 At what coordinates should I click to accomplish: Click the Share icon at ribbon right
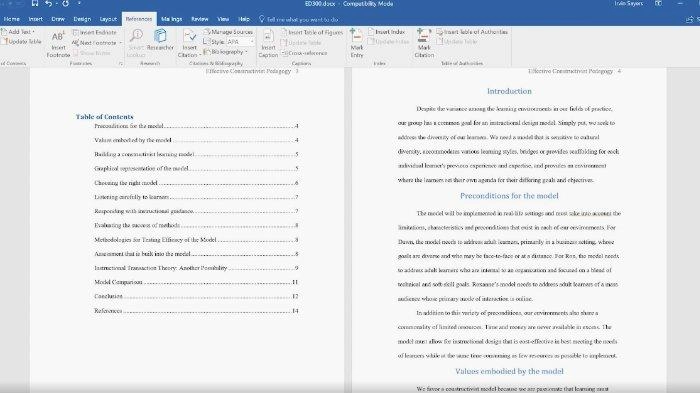pos(690,19)
